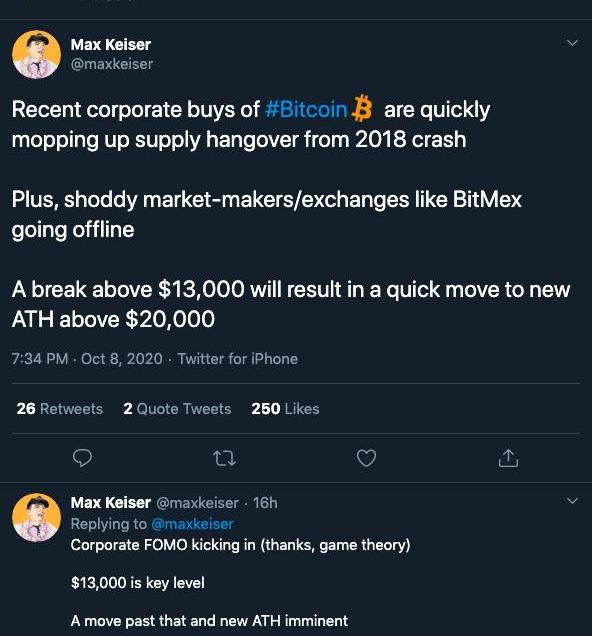The width and height of the screenshot is (592, 636).
Task: View the 26 Retweets list
Action: [x=60, y=408]
